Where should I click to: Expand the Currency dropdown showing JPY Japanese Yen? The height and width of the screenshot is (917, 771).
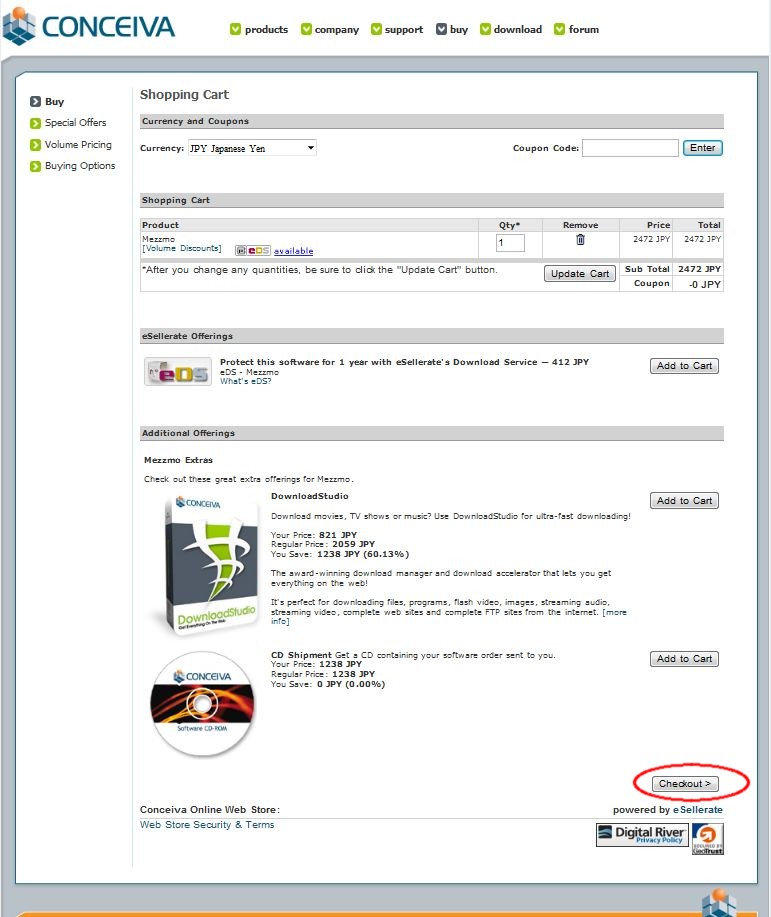(252, 148)
